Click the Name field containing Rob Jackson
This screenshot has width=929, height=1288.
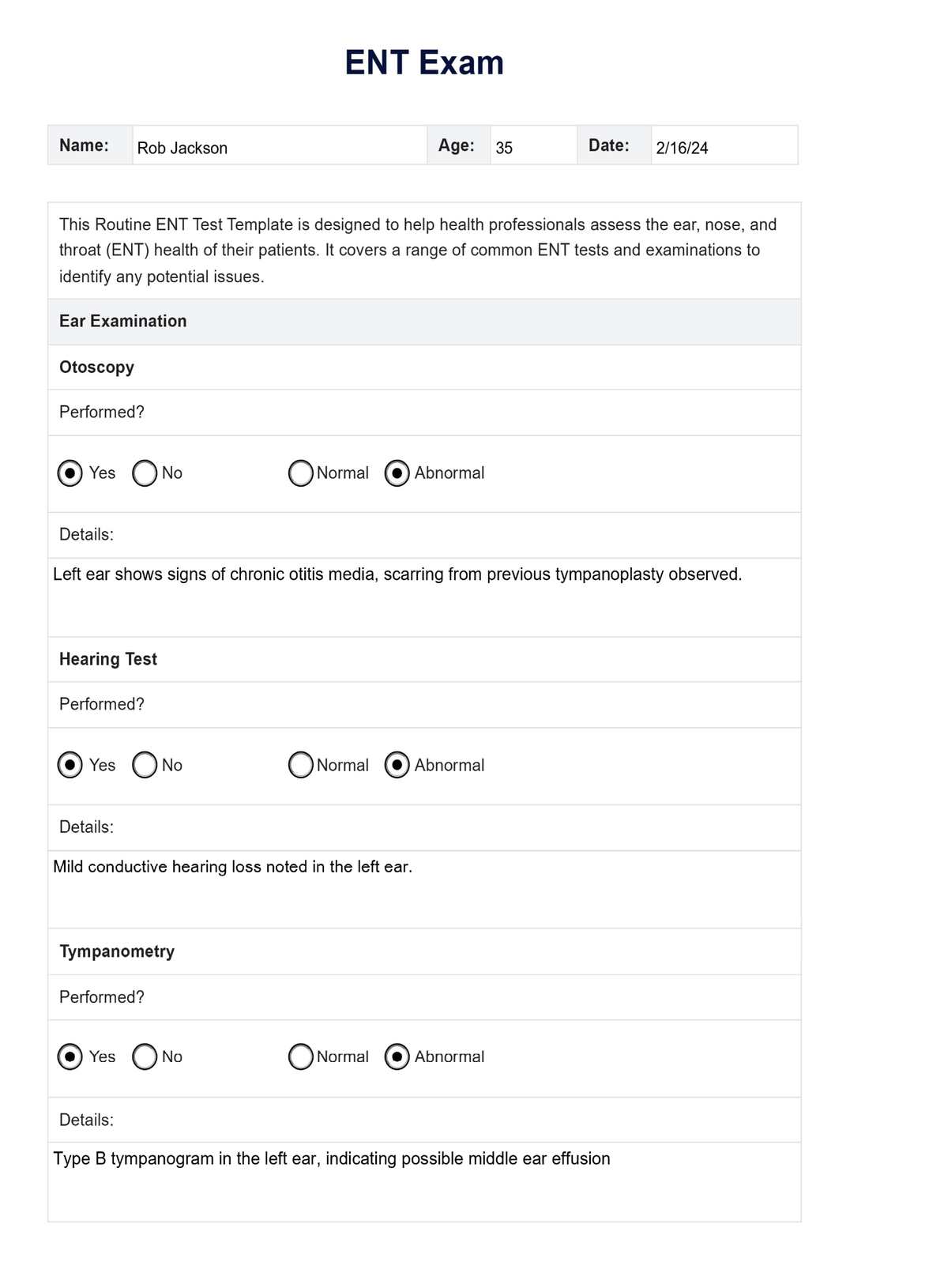coord(279,147)
